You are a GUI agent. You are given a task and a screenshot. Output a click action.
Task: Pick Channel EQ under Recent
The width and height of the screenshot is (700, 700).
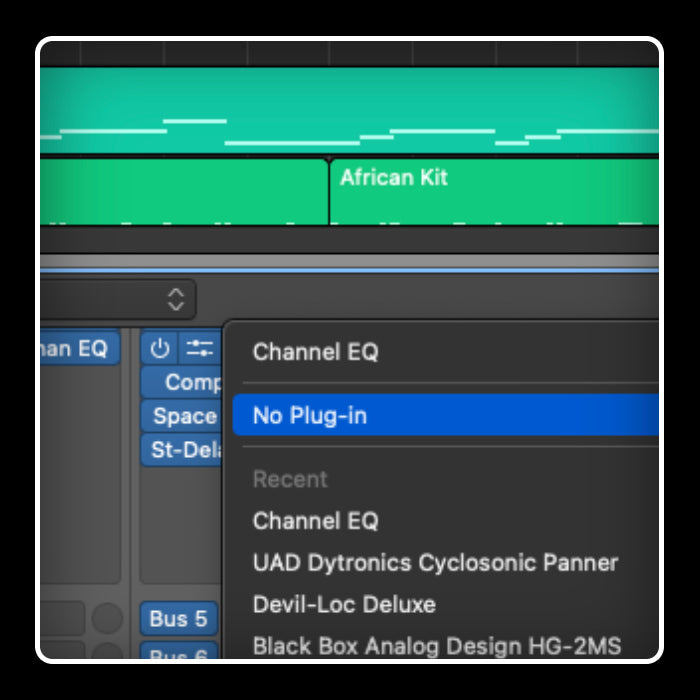tap(316, 521)
